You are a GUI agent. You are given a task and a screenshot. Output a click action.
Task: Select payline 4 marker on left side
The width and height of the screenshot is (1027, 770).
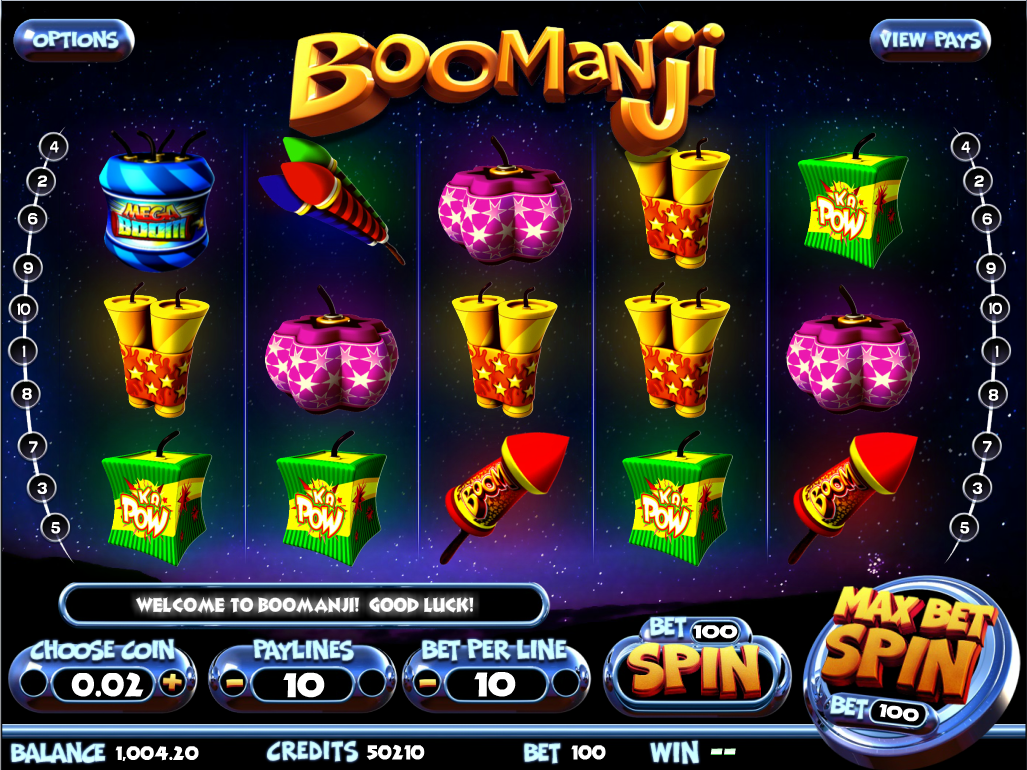pyautogui.click(x=54, y=147)
